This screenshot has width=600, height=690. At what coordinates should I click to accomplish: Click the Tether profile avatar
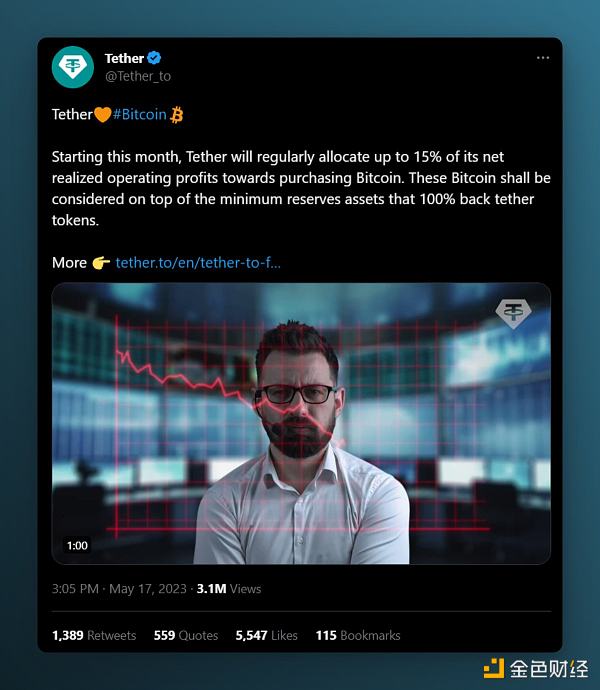click(x=73, y=67)
